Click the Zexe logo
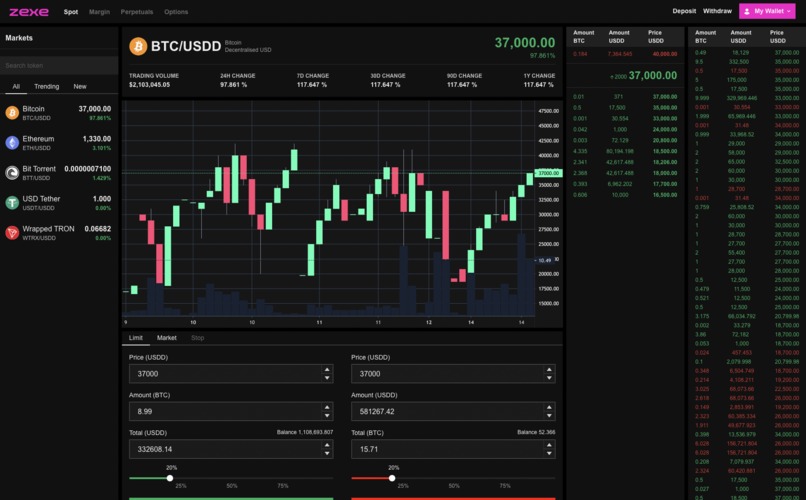This screenshot has width=806, height=500. click(29, 12)
